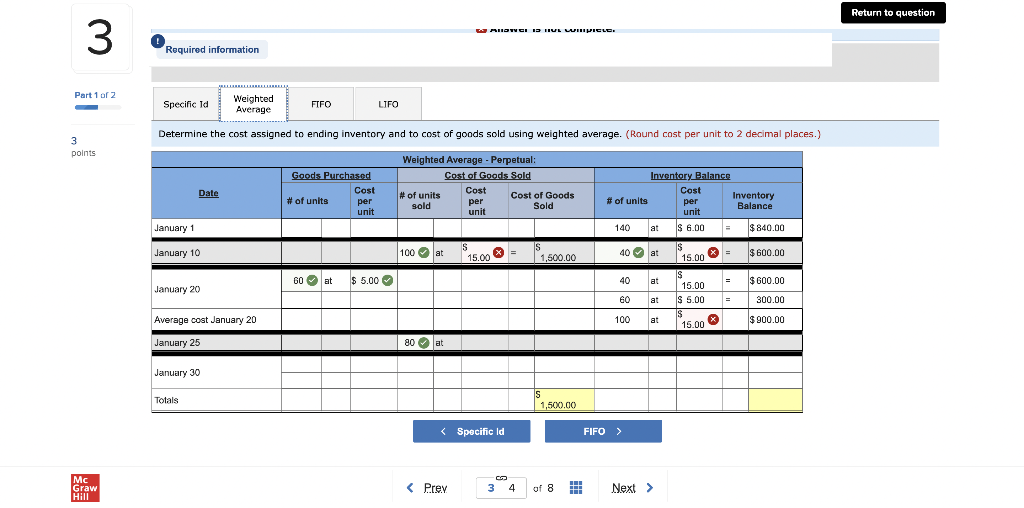The image size is (1024, 508).
Task: Click the green check beside 40 inventory units
Action: (639, 253)
